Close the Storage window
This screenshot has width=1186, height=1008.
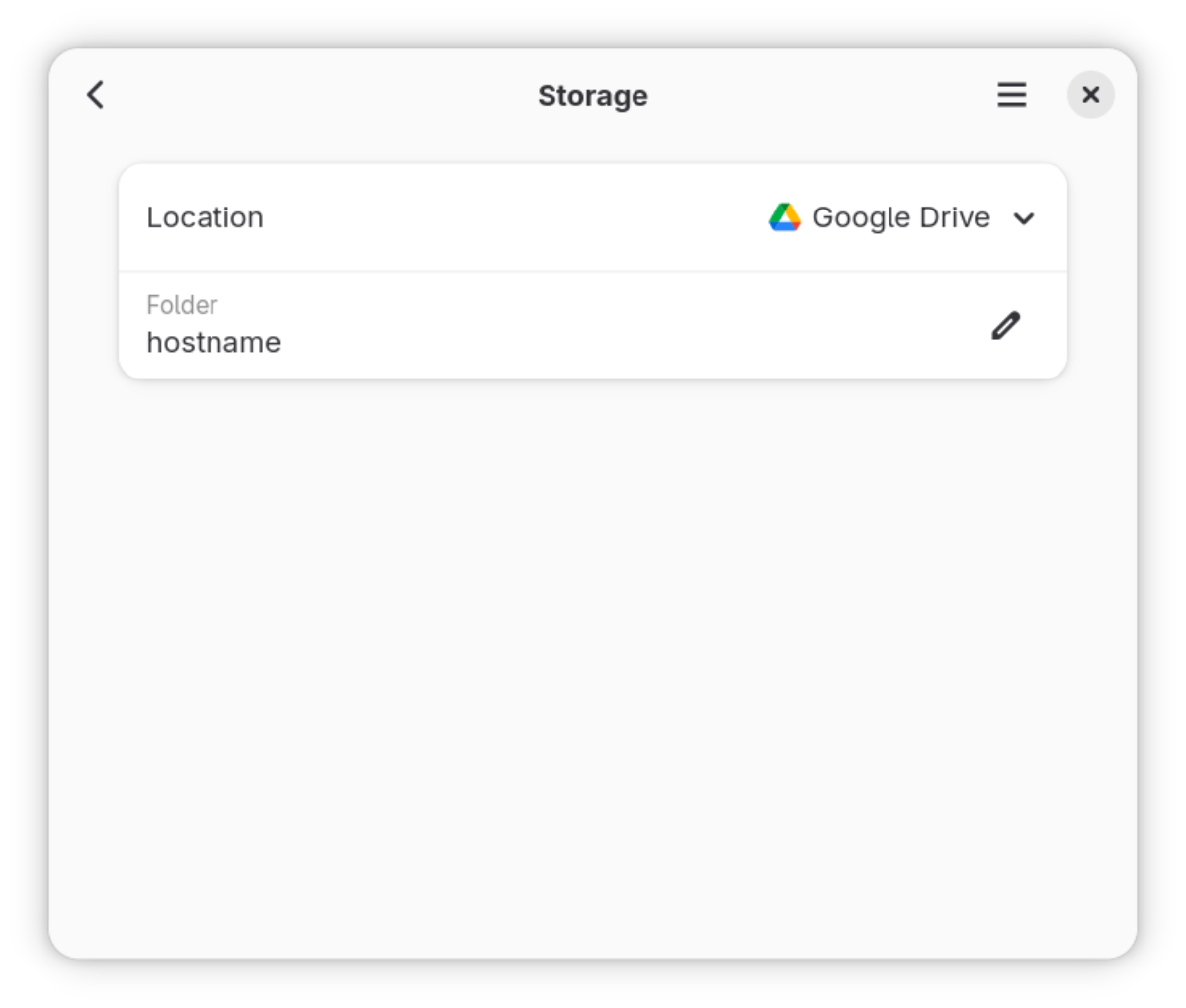[1090, 95]
